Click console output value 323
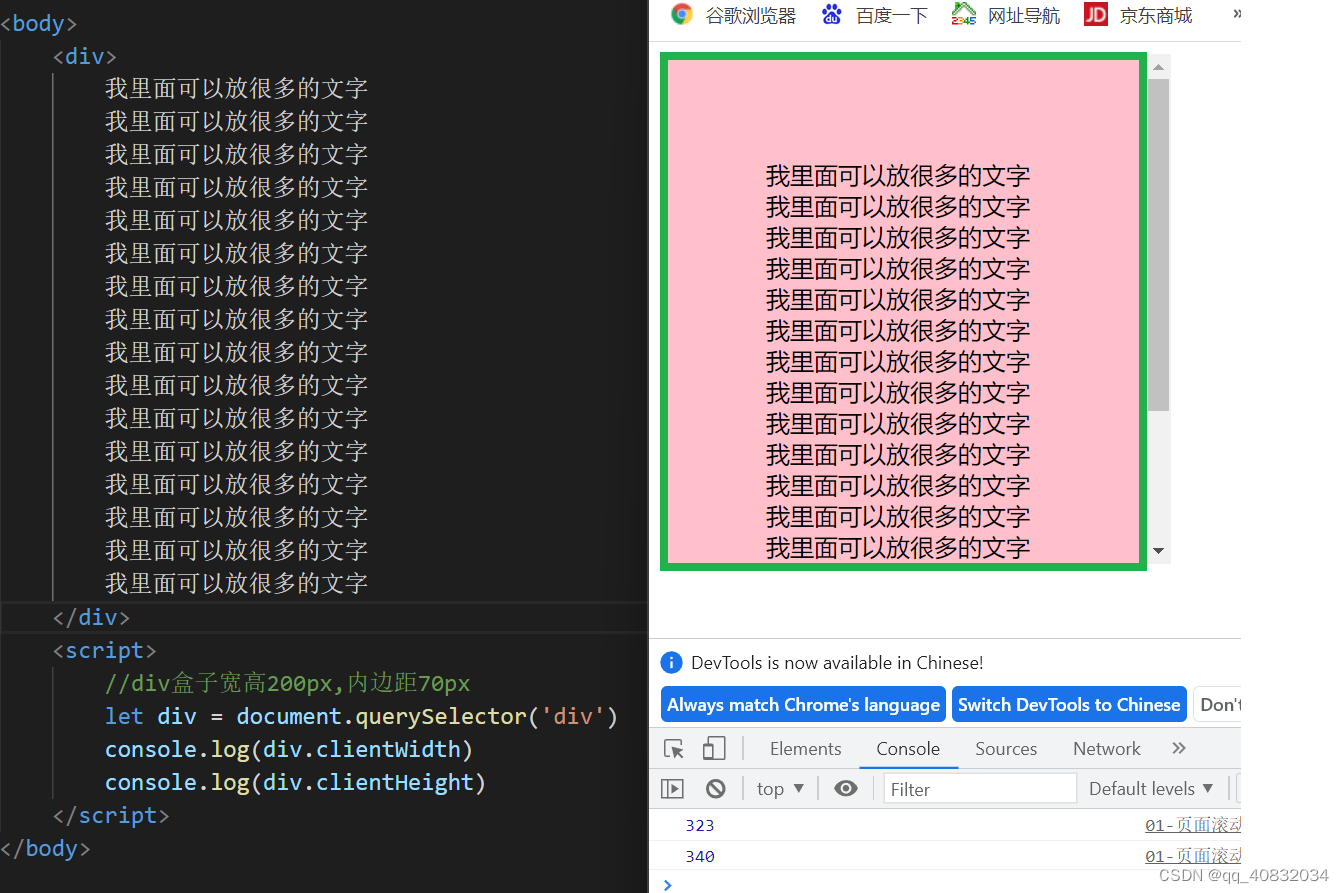This screenshot has width=1344, height=893. coord(700,825)
